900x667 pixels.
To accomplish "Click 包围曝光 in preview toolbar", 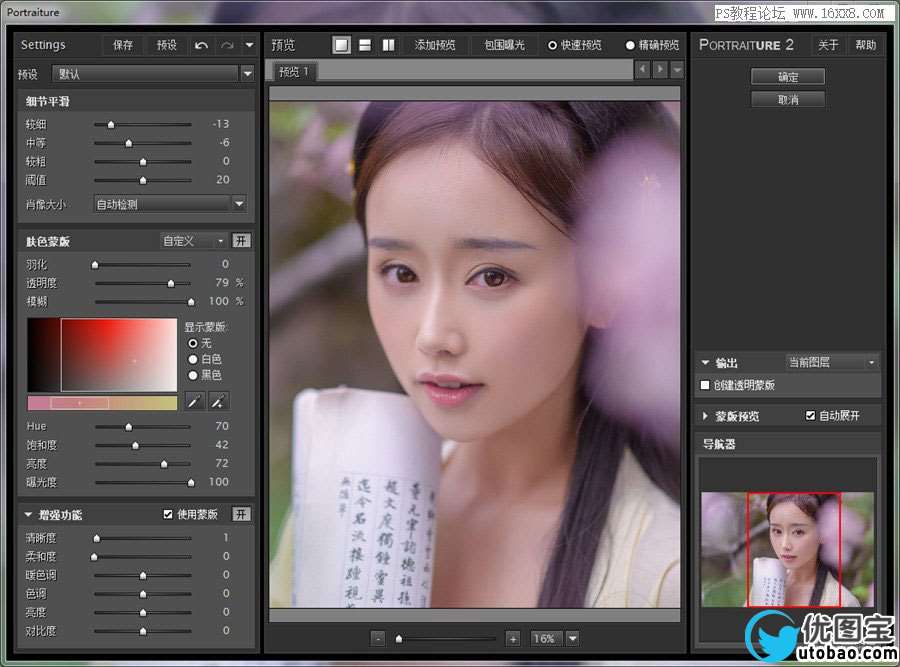I will [505, 45].
